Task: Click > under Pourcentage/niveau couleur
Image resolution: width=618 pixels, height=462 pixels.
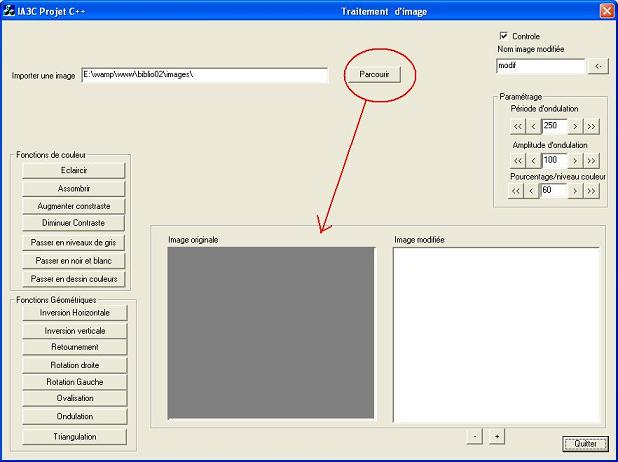Action: (x=575, y=191)
